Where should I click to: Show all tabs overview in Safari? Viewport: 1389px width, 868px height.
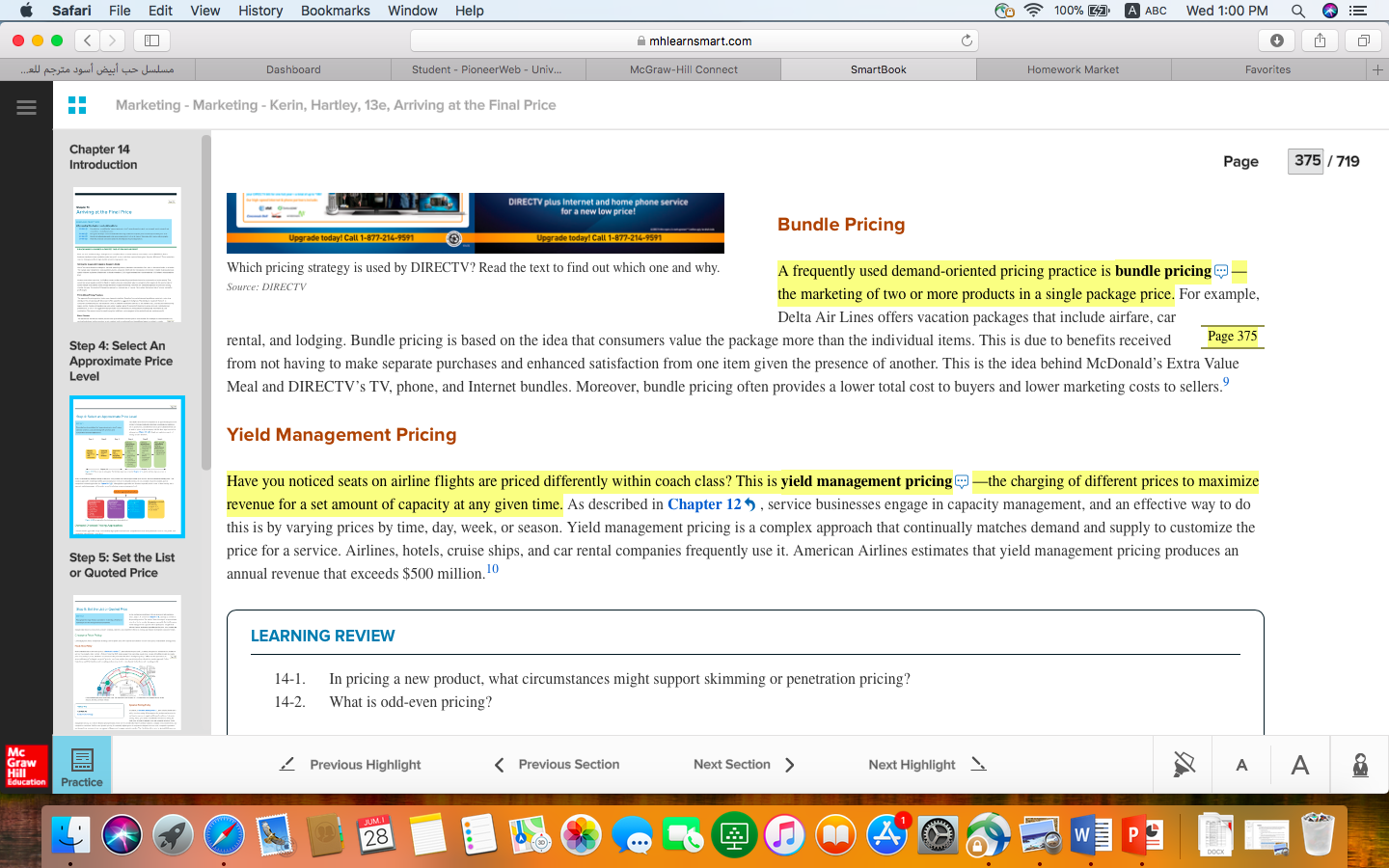(x=1363, y=41)
